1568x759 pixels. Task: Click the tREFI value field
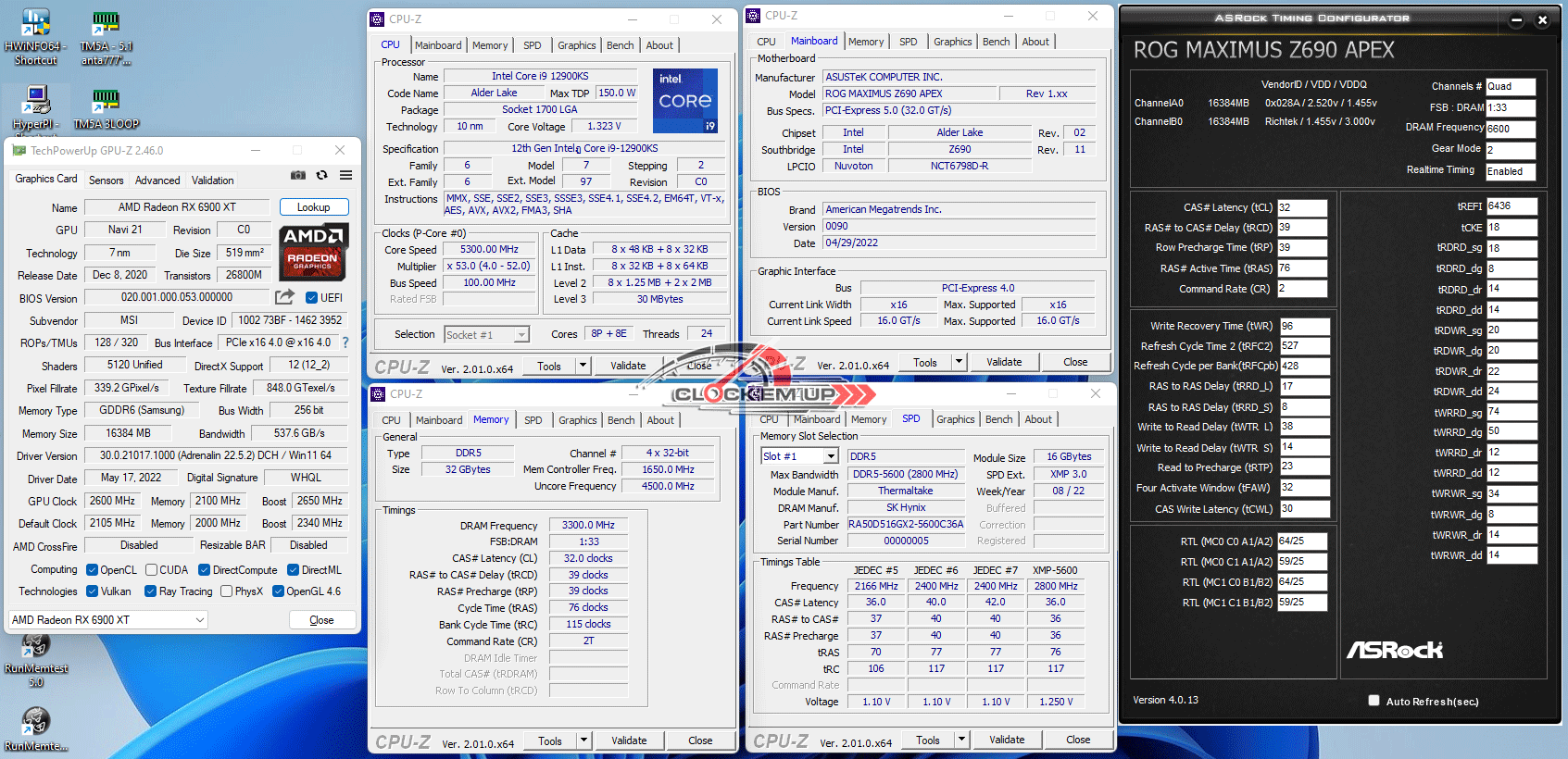pyautogui.click(x=1512, y=206)
